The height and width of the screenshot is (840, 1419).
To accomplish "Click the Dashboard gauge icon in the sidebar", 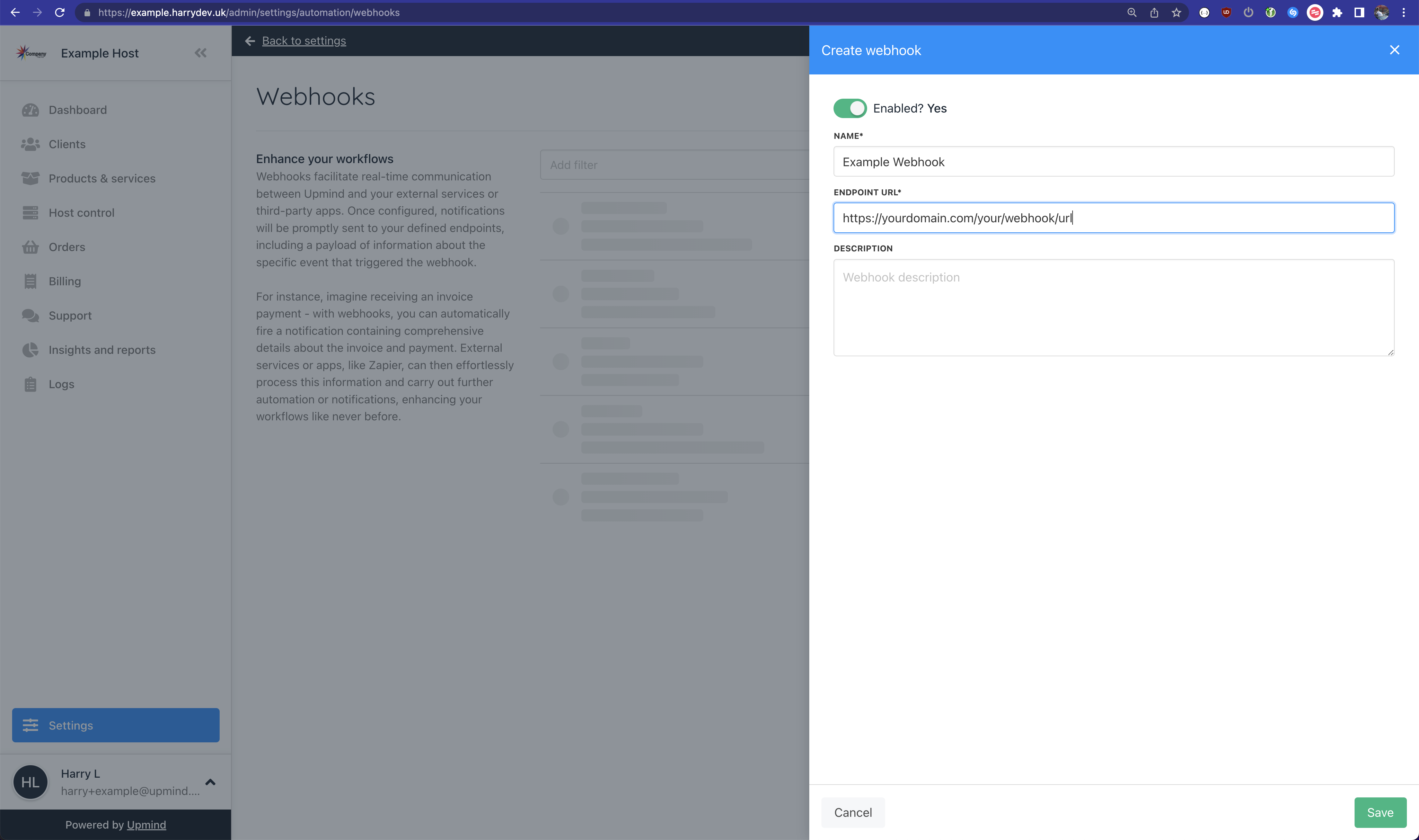I will [x=30, y=110].
